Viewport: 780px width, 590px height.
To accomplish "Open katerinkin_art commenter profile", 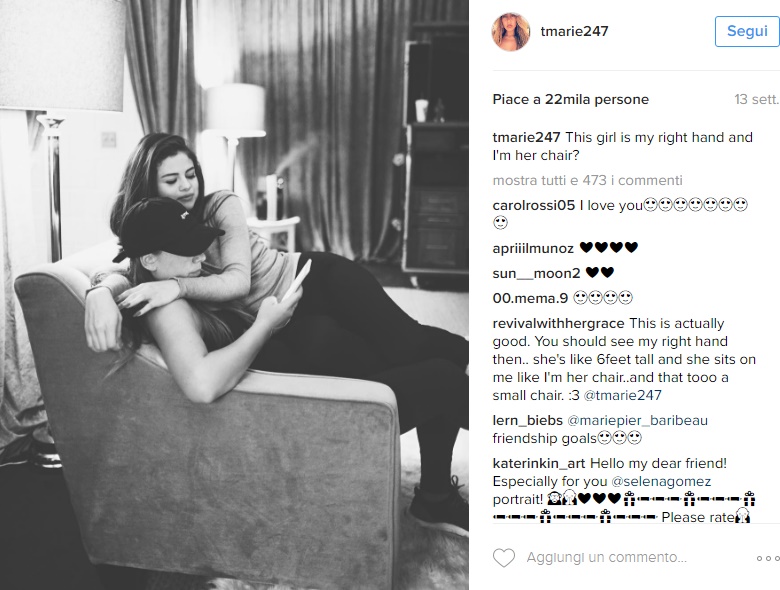I will [539, 463].
